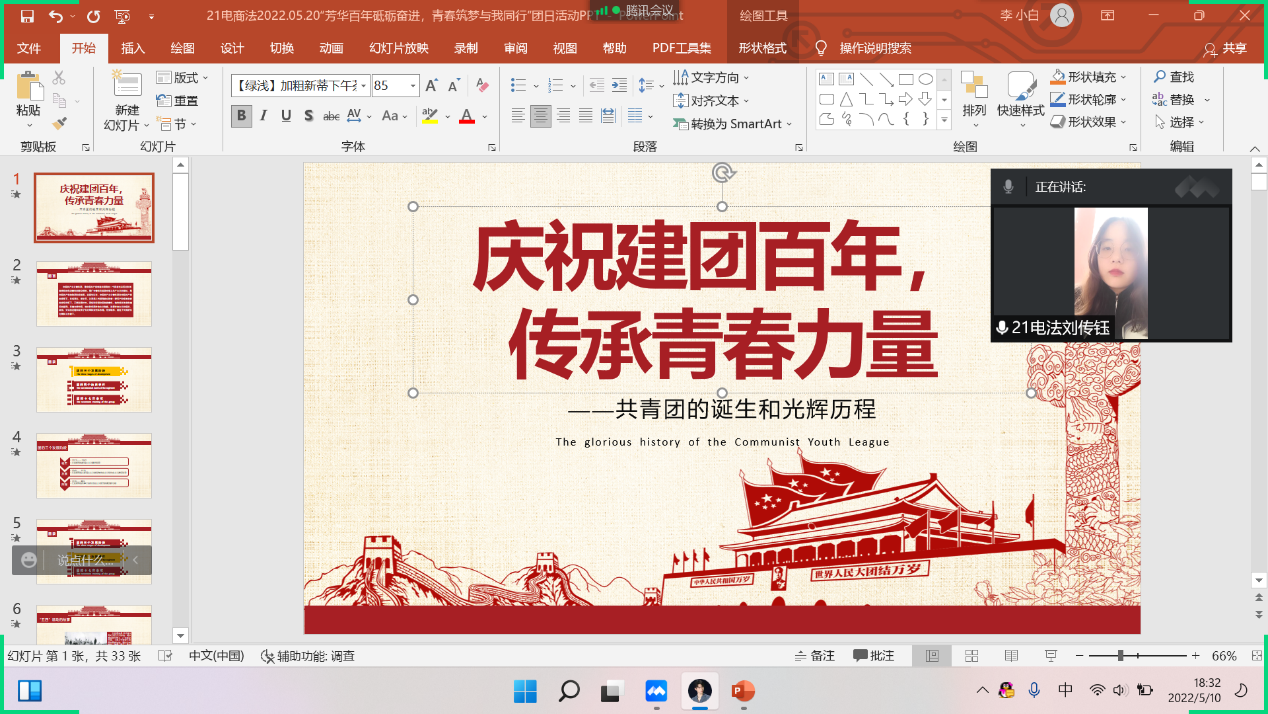Click the Cut scissors icon
The width and height of the screenshot is (1268, 714).
tap(59, 78)
